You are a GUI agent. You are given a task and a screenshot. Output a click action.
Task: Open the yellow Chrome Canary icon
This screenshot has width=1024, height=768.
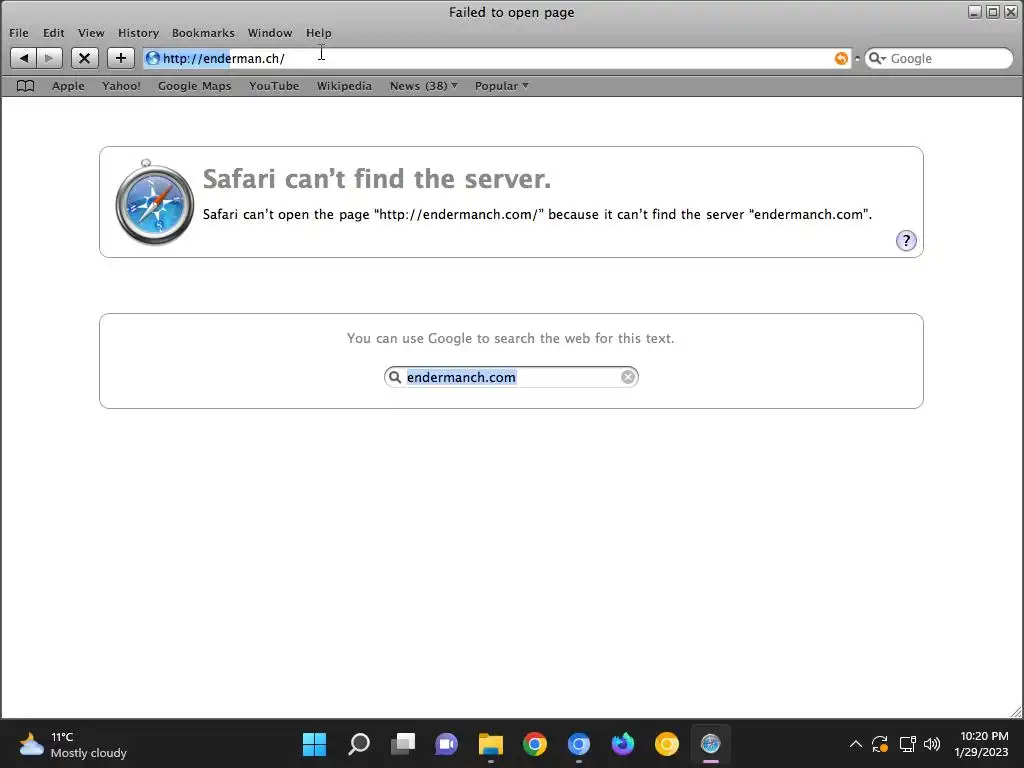[x=667, y=744]
